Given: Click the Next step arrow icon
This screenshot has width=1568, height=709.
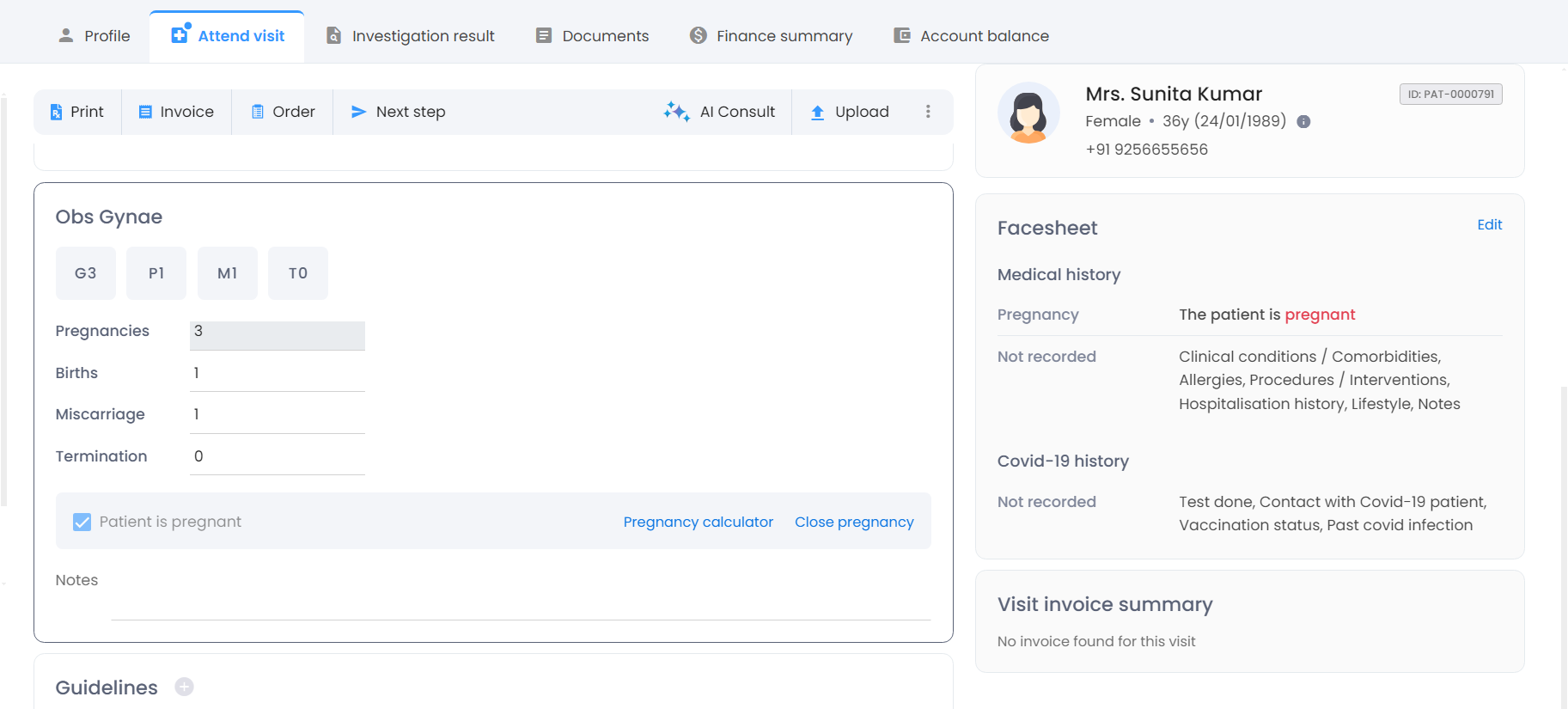Looking at the screenshot, I should pos(358,112).
